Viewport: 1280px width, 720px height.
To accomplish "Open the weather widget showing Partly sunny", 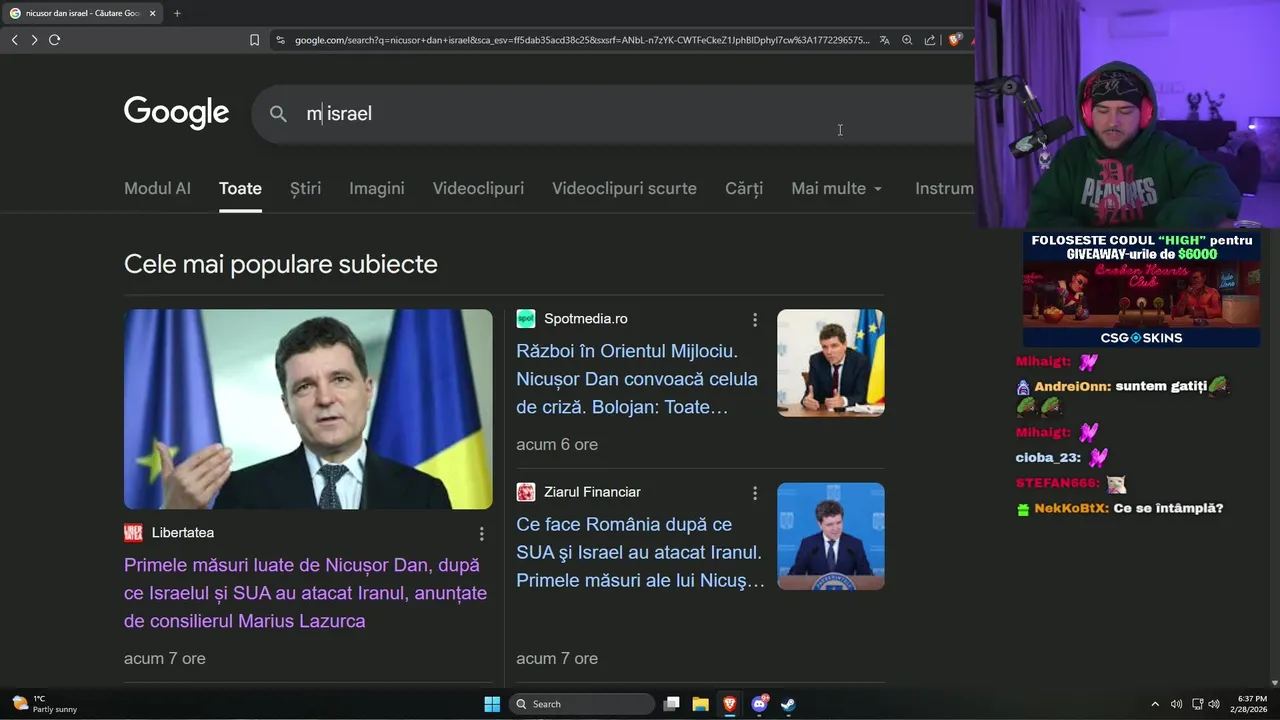I will pyautogui.click(x=45, y=704).
